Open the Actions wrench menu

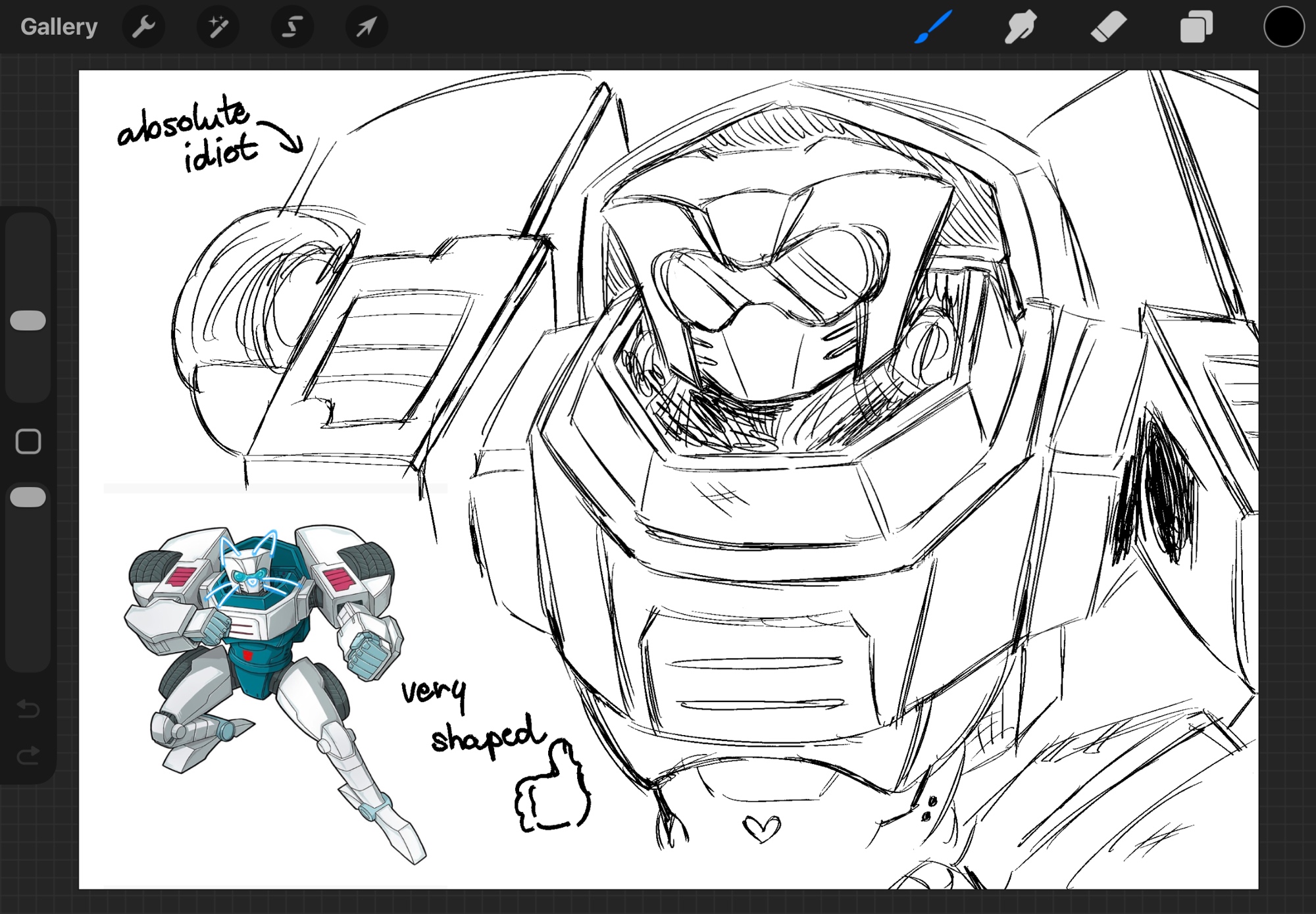[143, 27]
